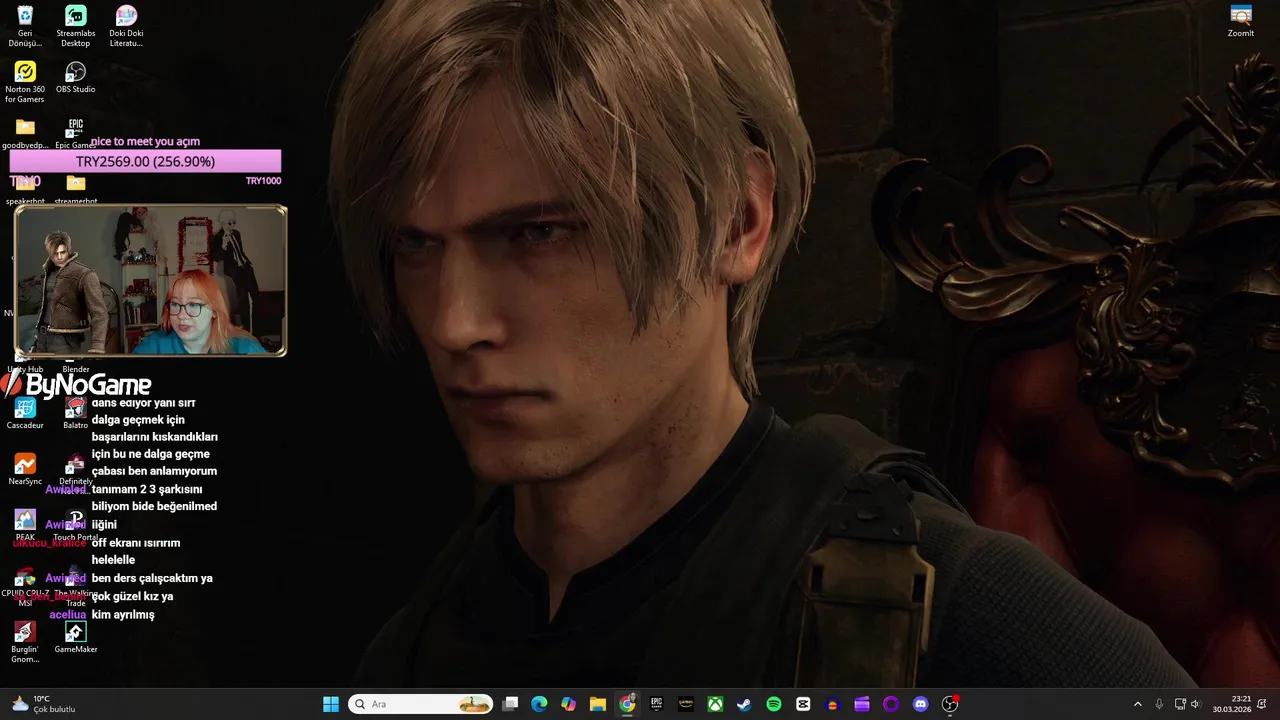Open the Norton 360 for Gamers shortcut
Screen dimensions: 1280x720
(x=25, y=82)
